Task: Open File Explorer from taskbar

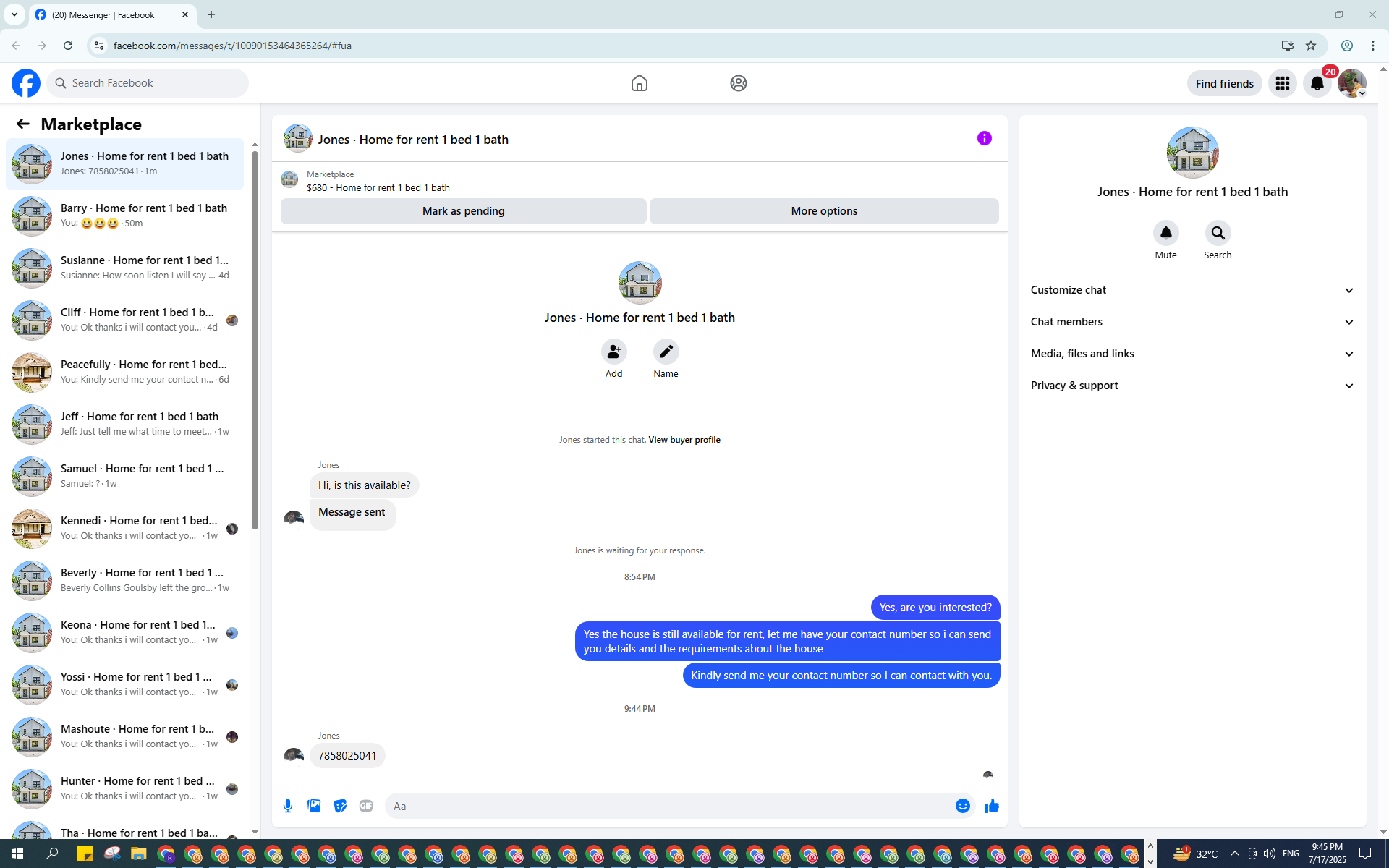Action: point(138,854)
